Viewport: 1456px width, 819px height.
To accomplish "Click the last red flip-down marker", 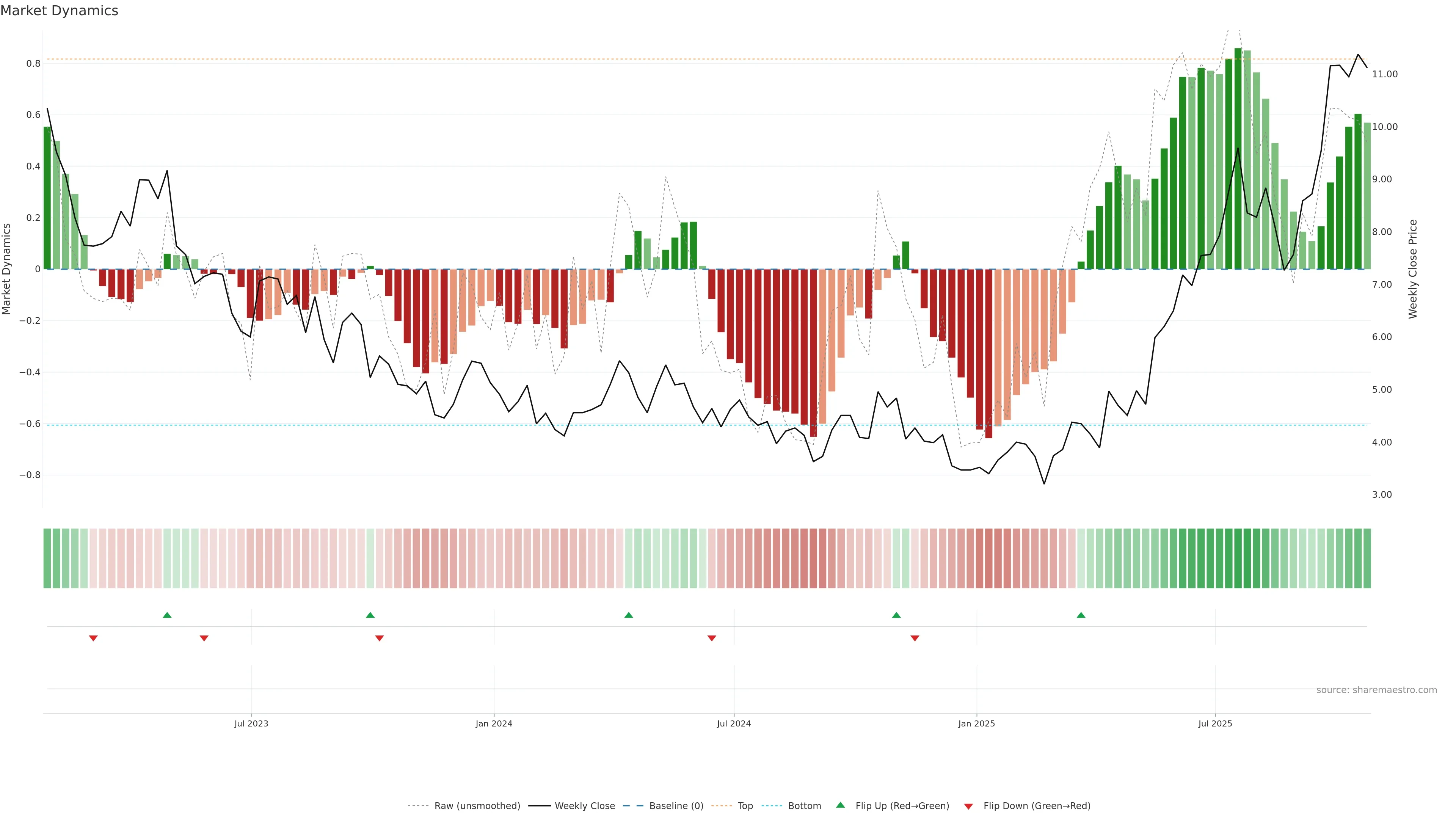I will click(x=915, y=638).
